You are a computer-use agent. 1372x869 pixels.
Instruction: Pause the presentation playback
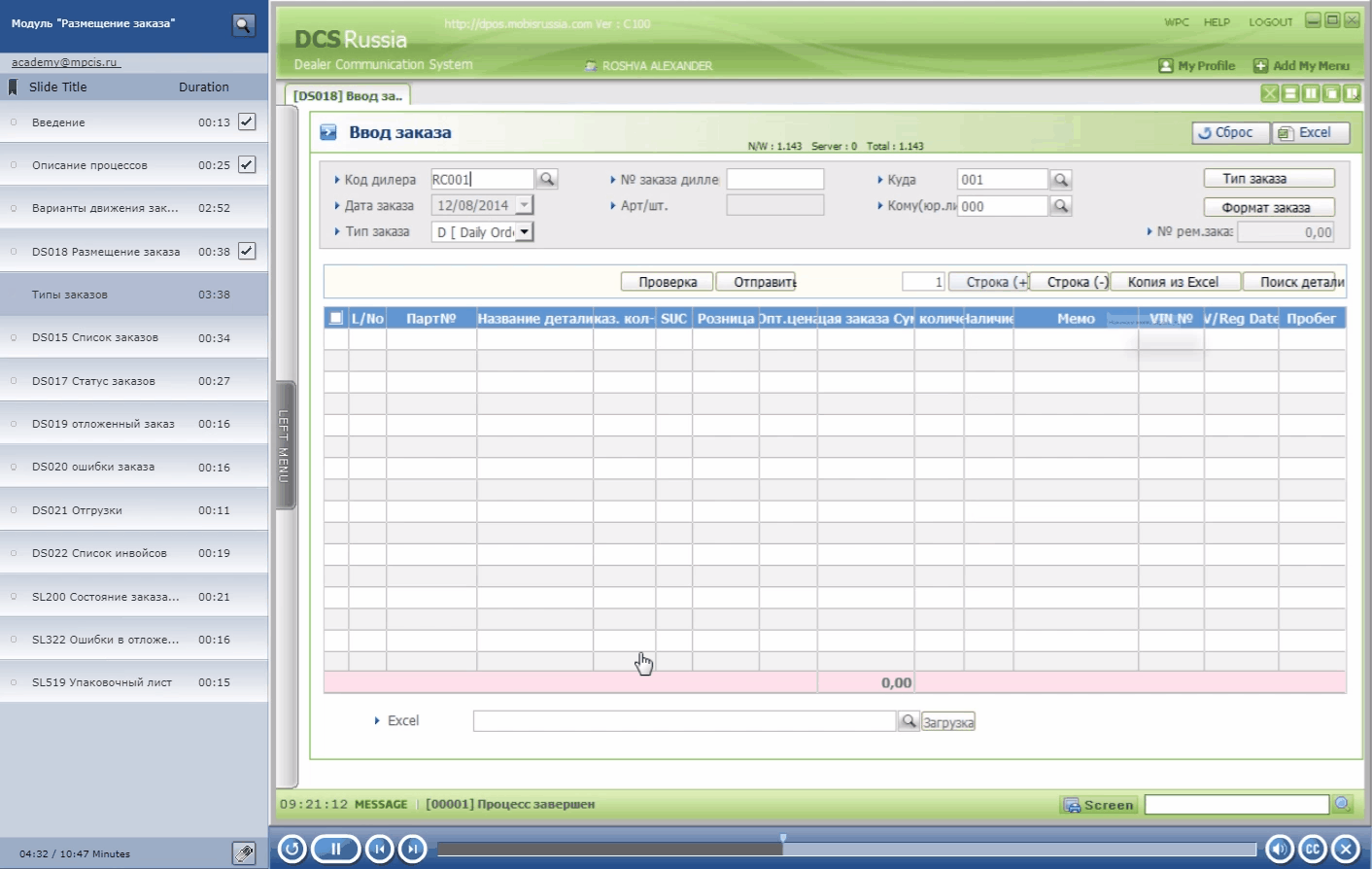335,849
